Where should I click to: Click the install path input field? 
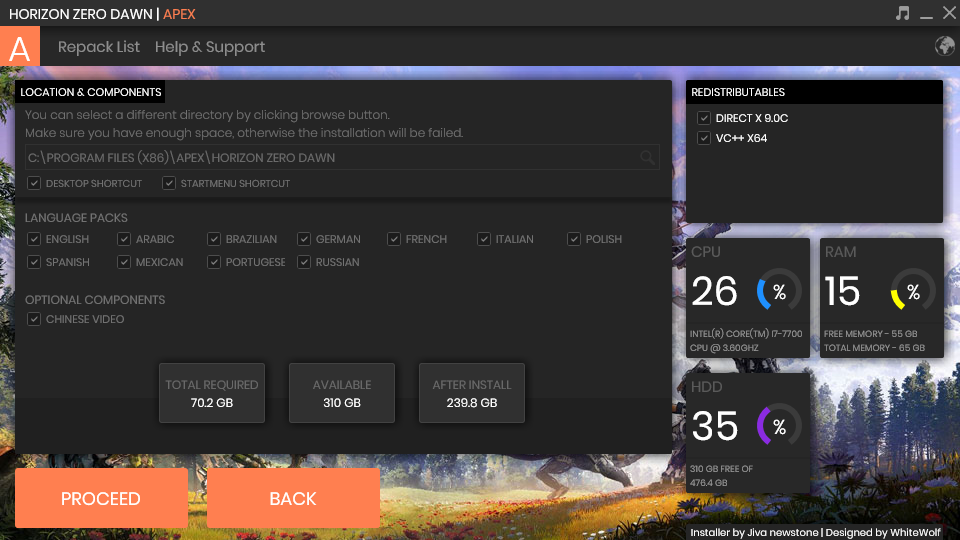(x=342, y=157)
